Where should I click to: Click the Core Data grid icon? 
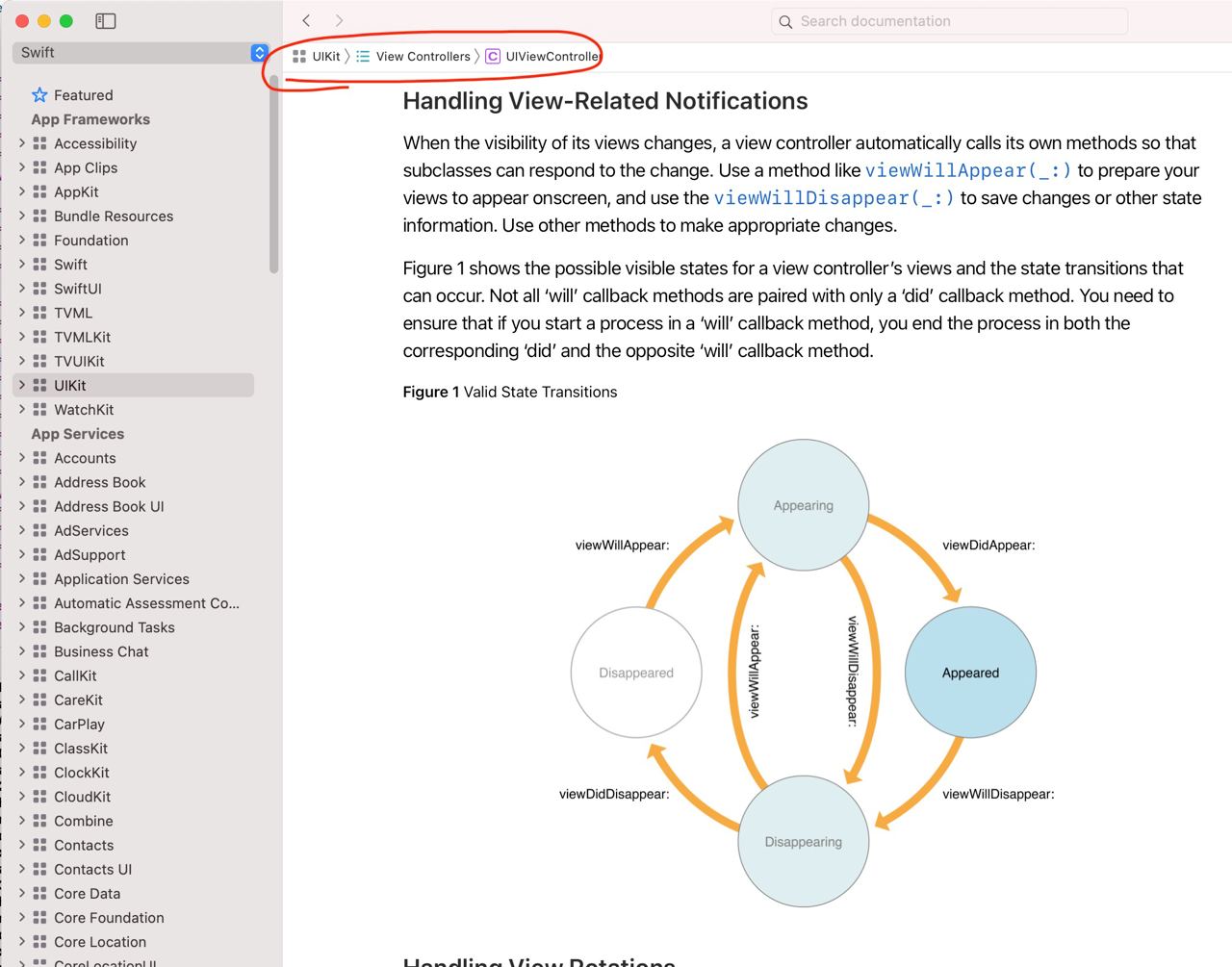click(x=39, y=894)
